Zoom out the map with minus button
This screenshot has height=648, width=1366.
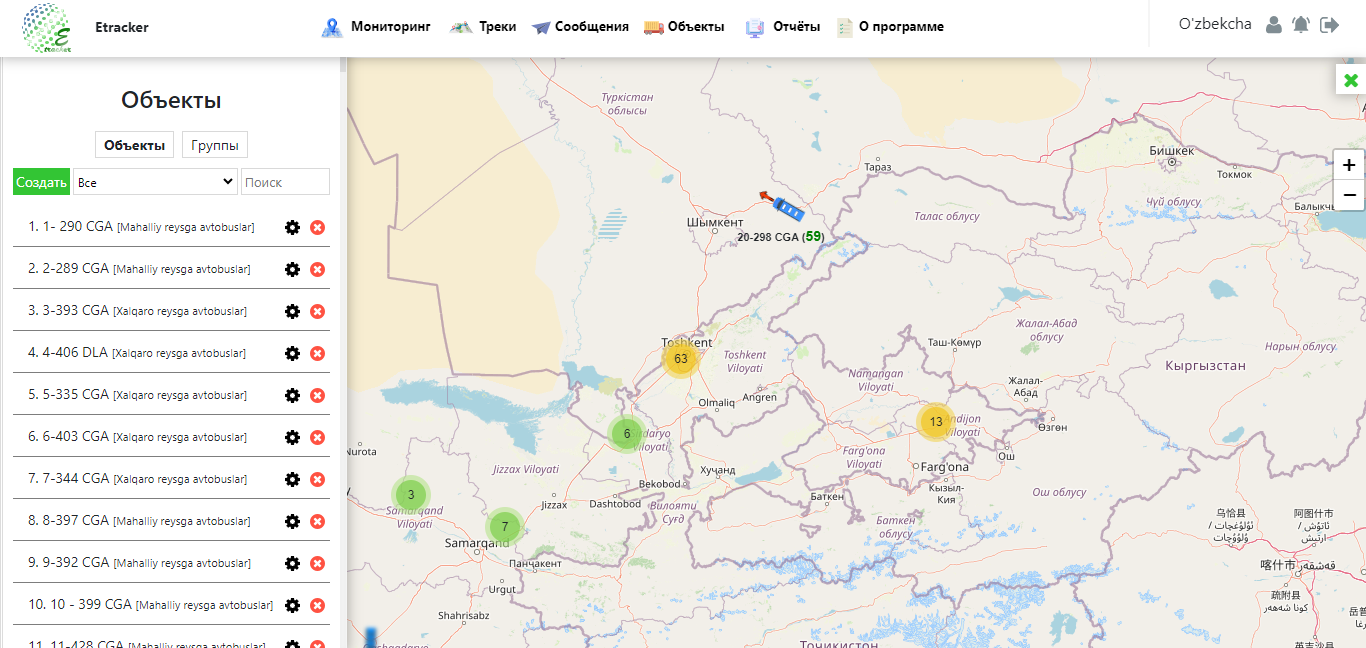pos(1349,194)
